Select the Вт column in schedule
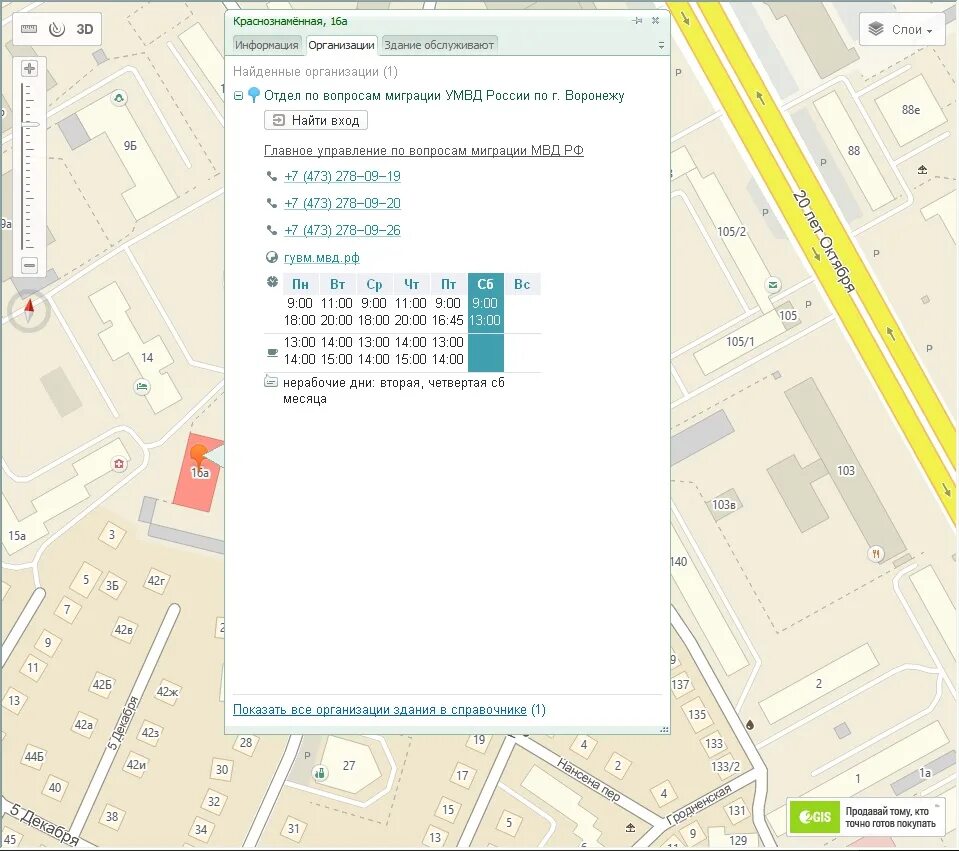This screenshot has width=959, height=851. (338, 284)
